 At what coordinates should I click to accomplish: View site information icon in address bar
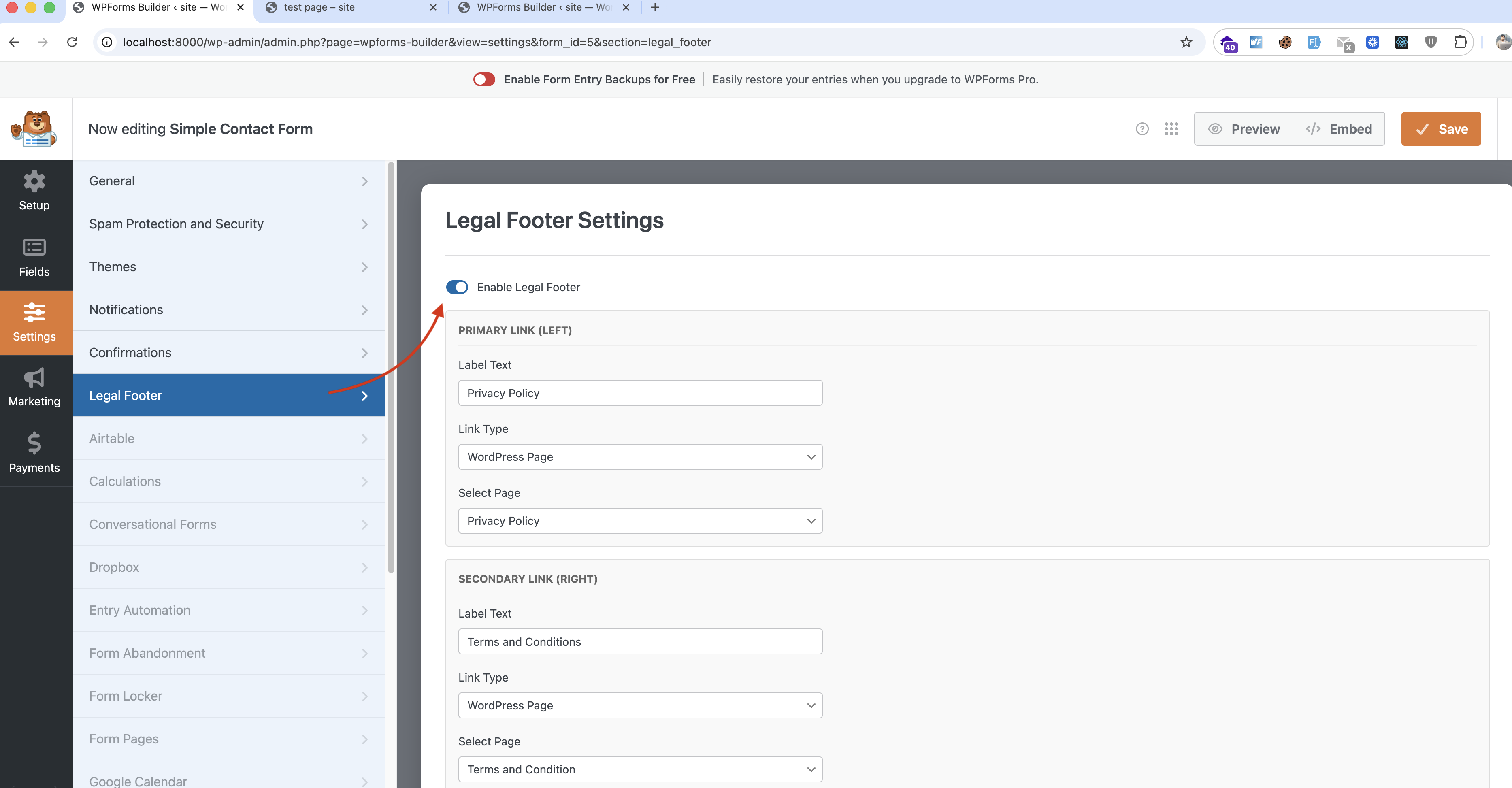(x=107, y=42)
